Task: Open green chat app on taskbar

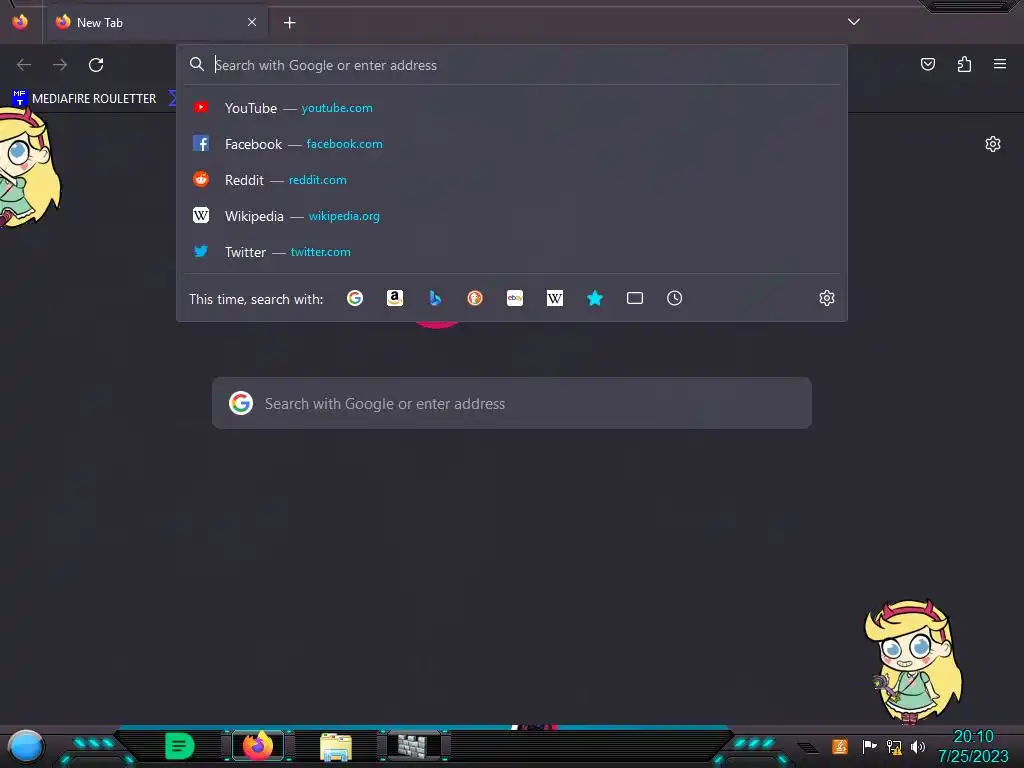Action: click(x=180, y=746)
